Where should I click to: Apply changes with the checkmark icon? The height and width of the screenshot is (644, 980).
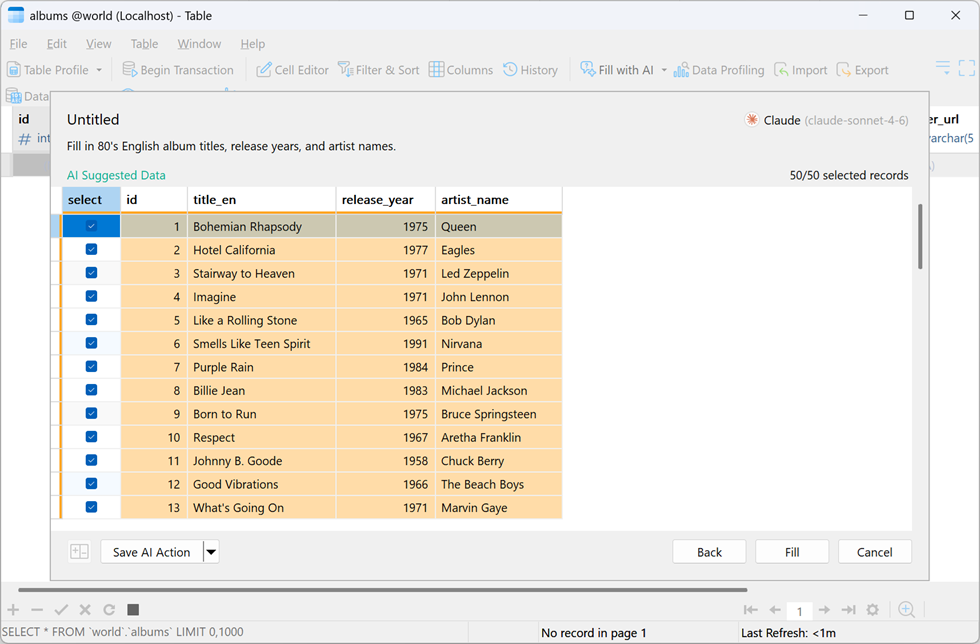61,610
